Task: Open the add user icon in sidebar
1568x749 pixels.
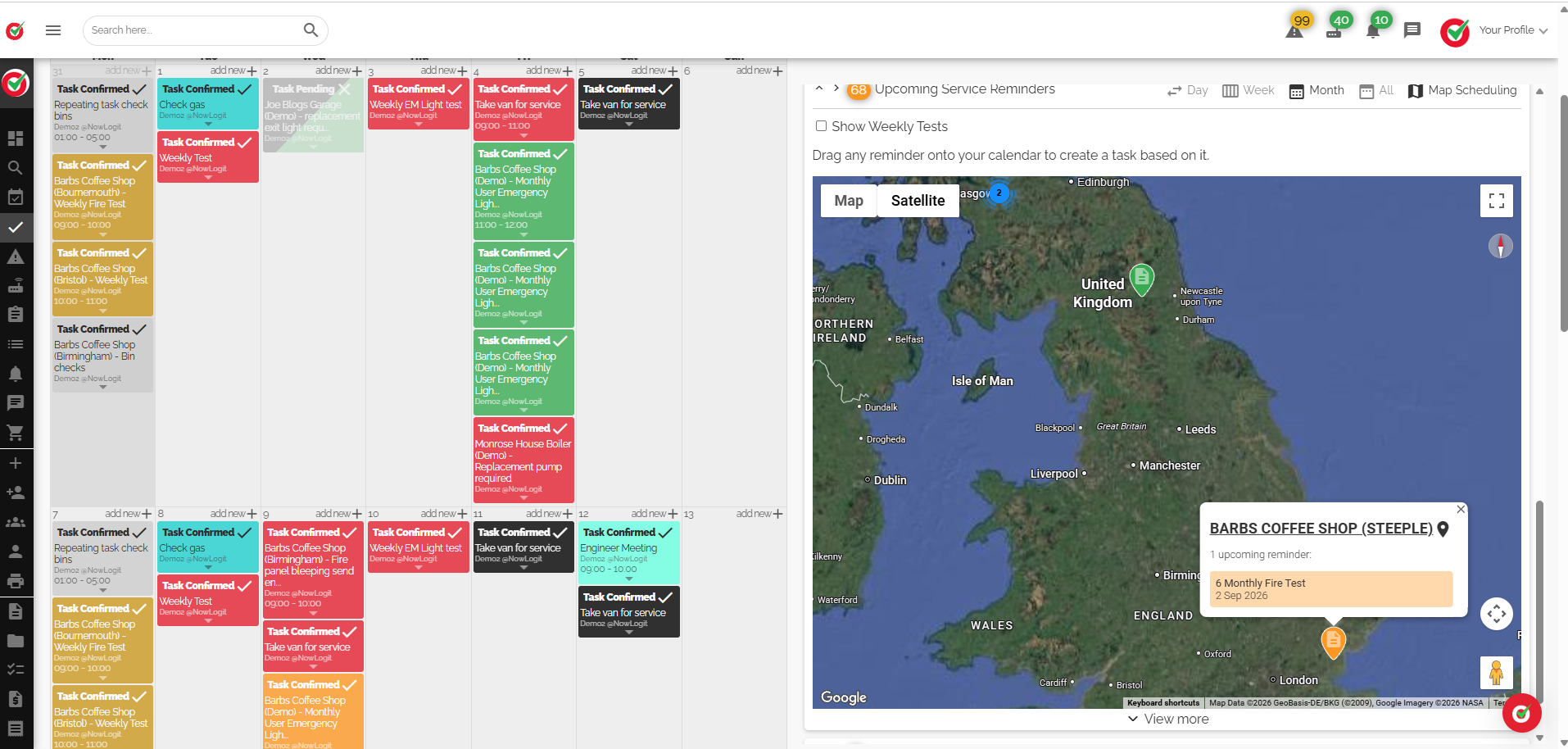Action: pos(16,493)
